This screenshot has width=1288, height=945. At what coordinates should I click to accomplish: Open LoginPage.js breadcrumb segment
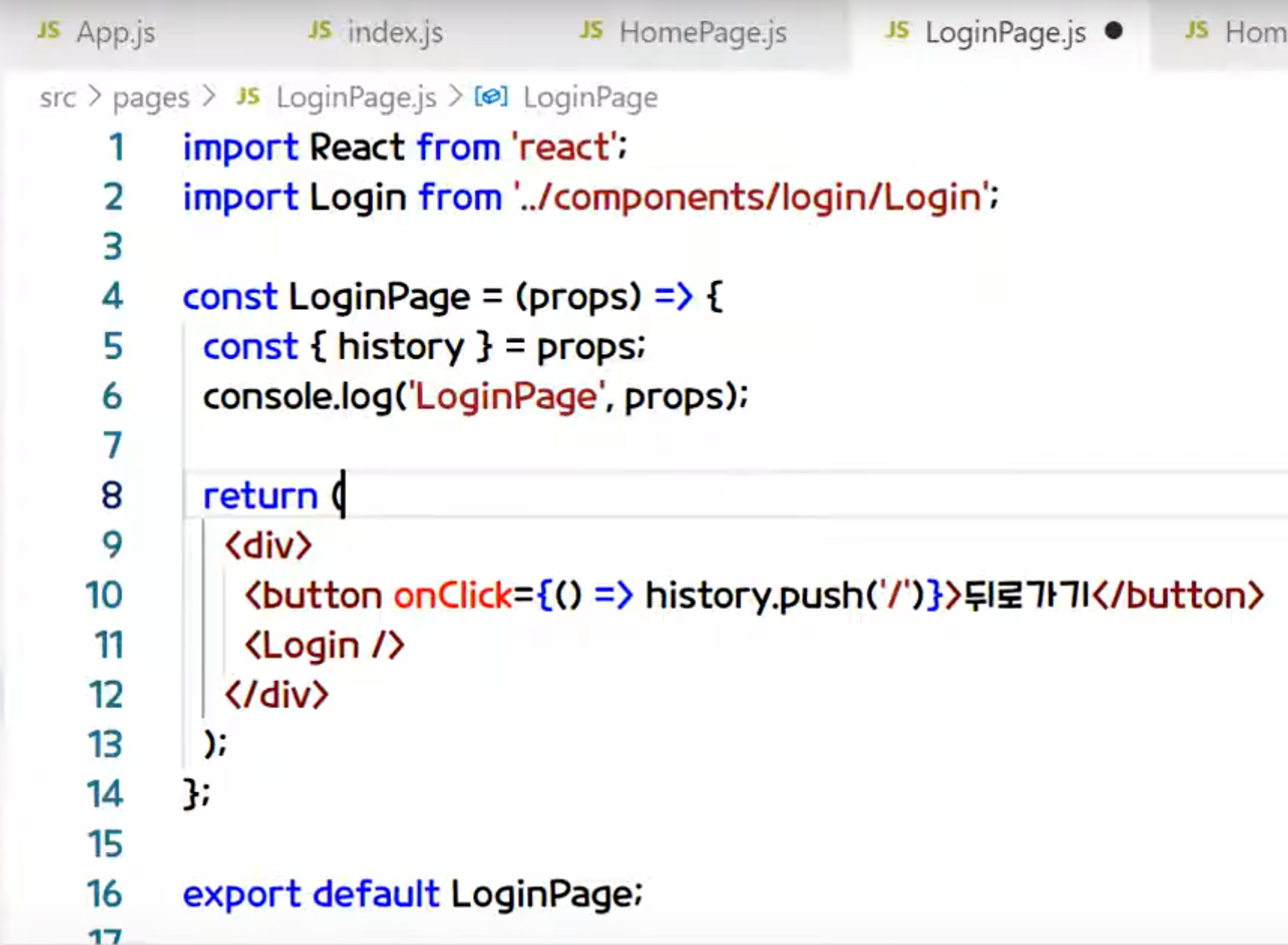coord(356,98)
